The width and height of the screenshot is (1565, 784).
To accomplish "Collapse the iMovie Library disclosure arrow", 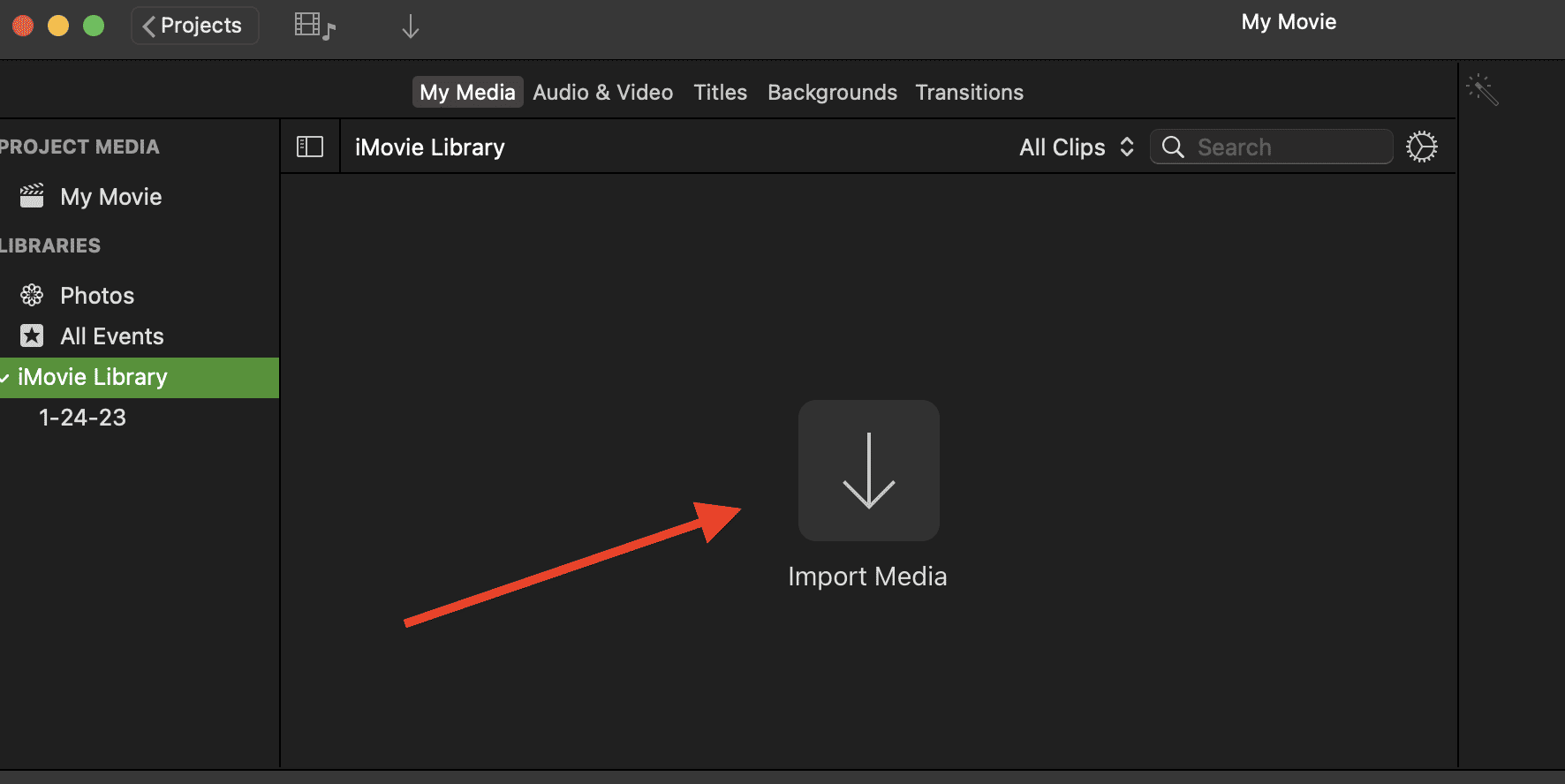I will (x=4, y=378).
